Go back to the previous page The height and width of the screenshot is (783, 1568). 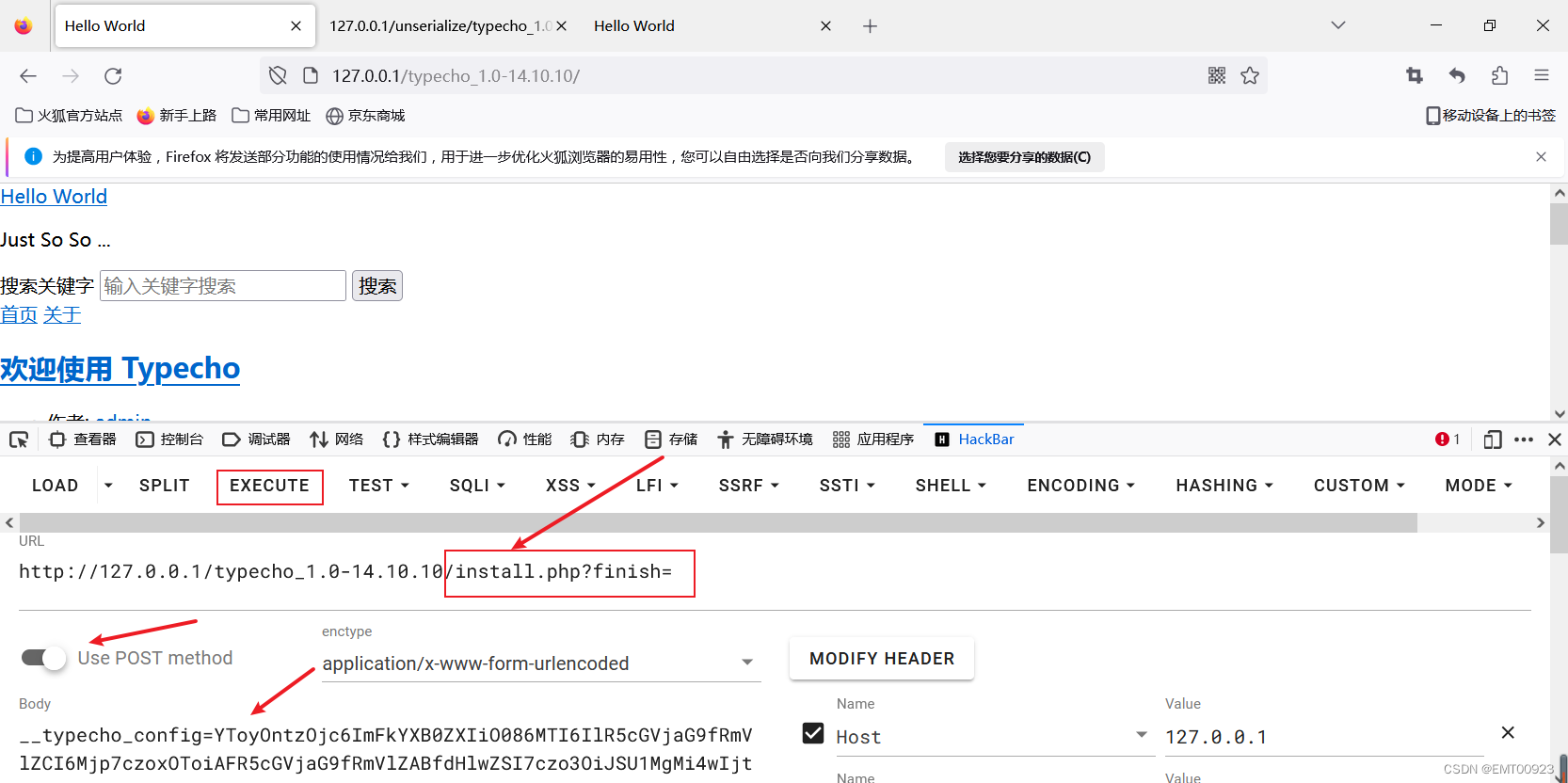click(x=28, y=76)
